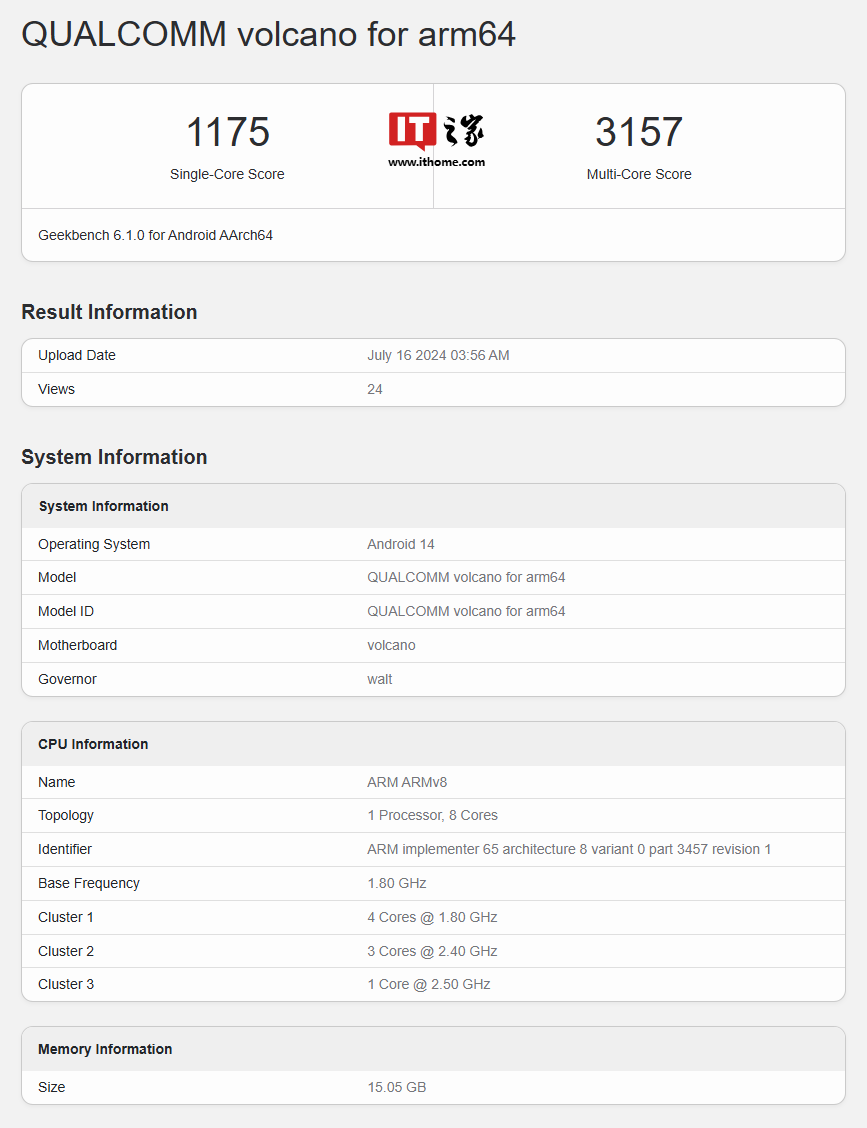Open the www.ithome.com link
Screen dimensions: 867x1128
click(x=437, y=160)
